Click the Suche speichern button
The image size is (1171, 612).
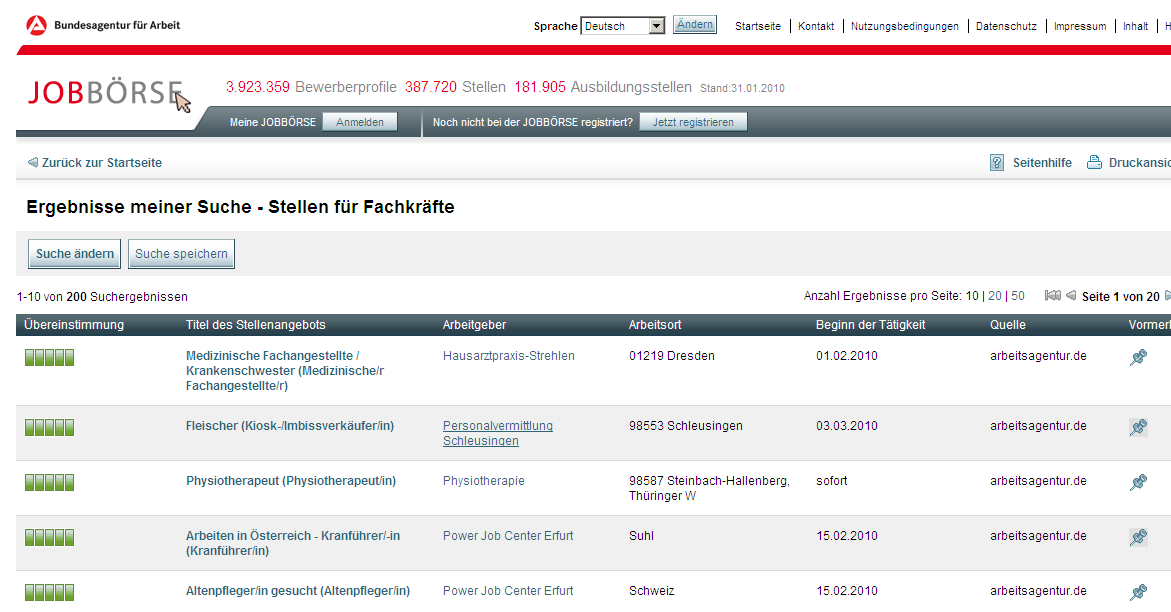point(181,254)
